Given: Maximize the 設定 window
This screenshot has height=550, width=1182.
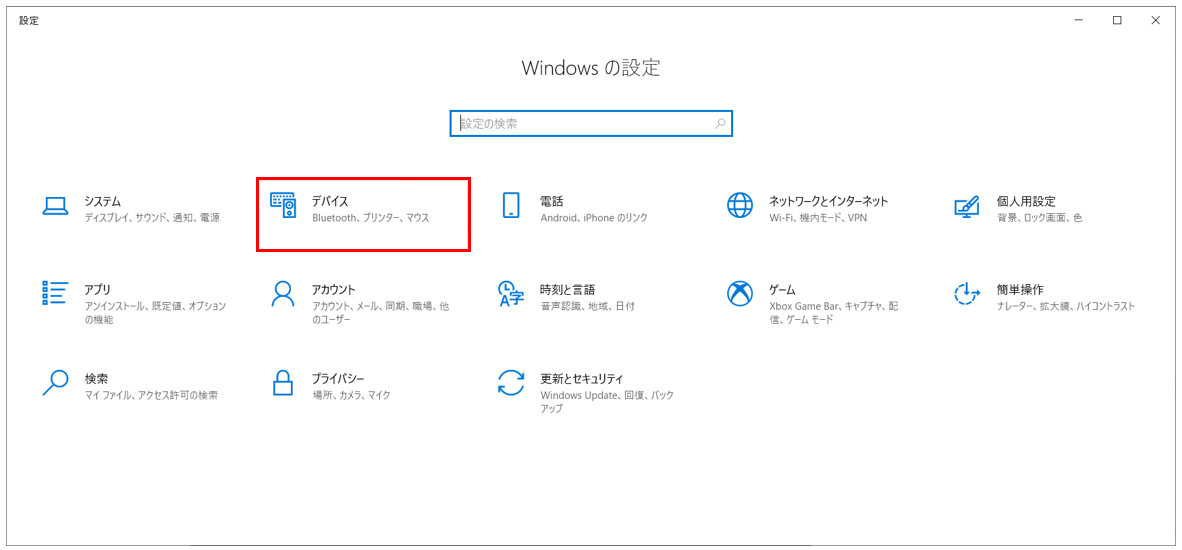Looking at the screenshot, I should (1117, 20).
